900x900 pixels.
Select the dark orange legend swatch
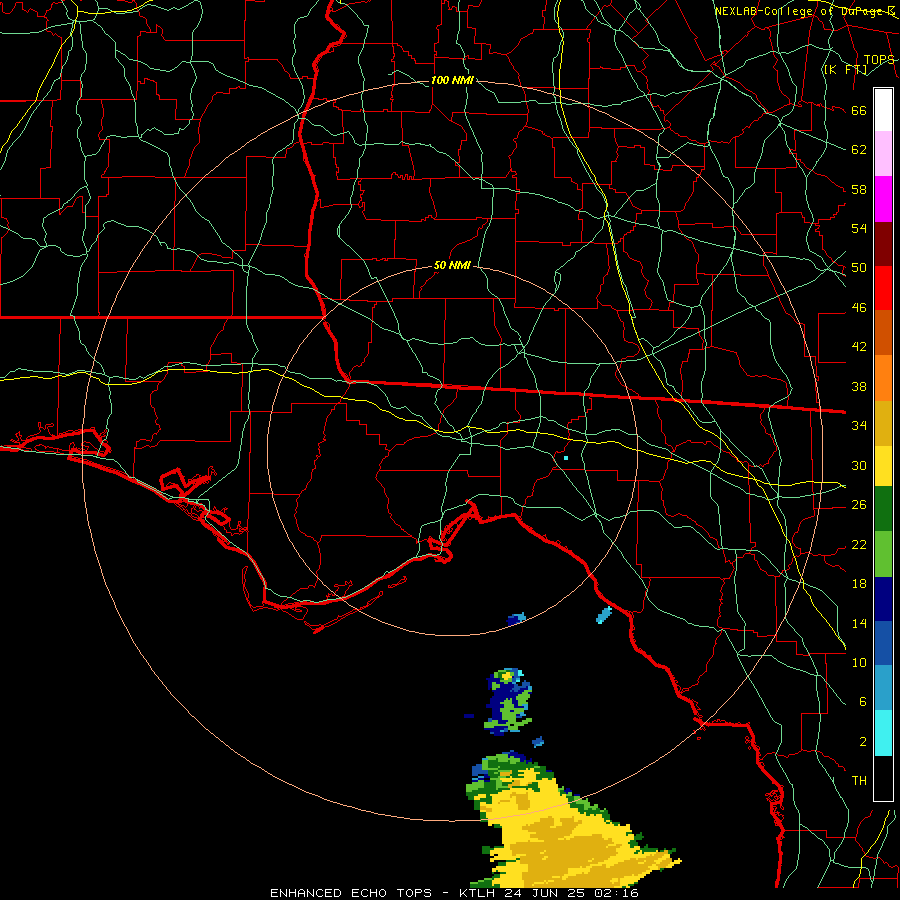pyautogui.click(x=883, y=333)
